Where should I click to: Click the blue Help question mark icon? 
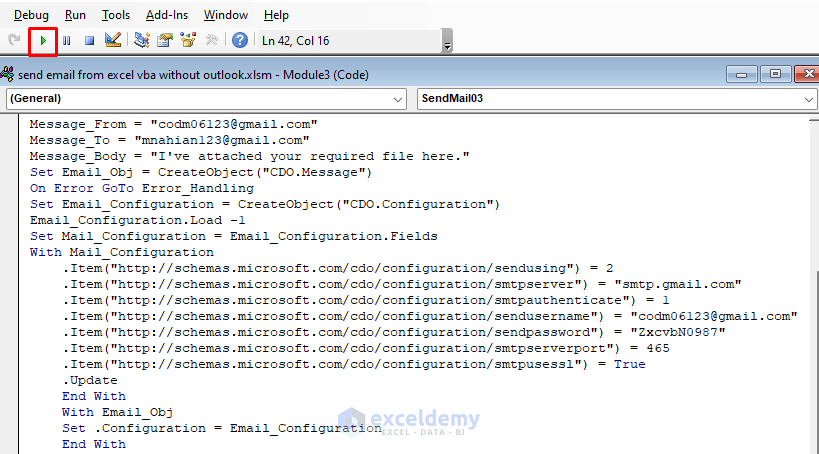240,41
